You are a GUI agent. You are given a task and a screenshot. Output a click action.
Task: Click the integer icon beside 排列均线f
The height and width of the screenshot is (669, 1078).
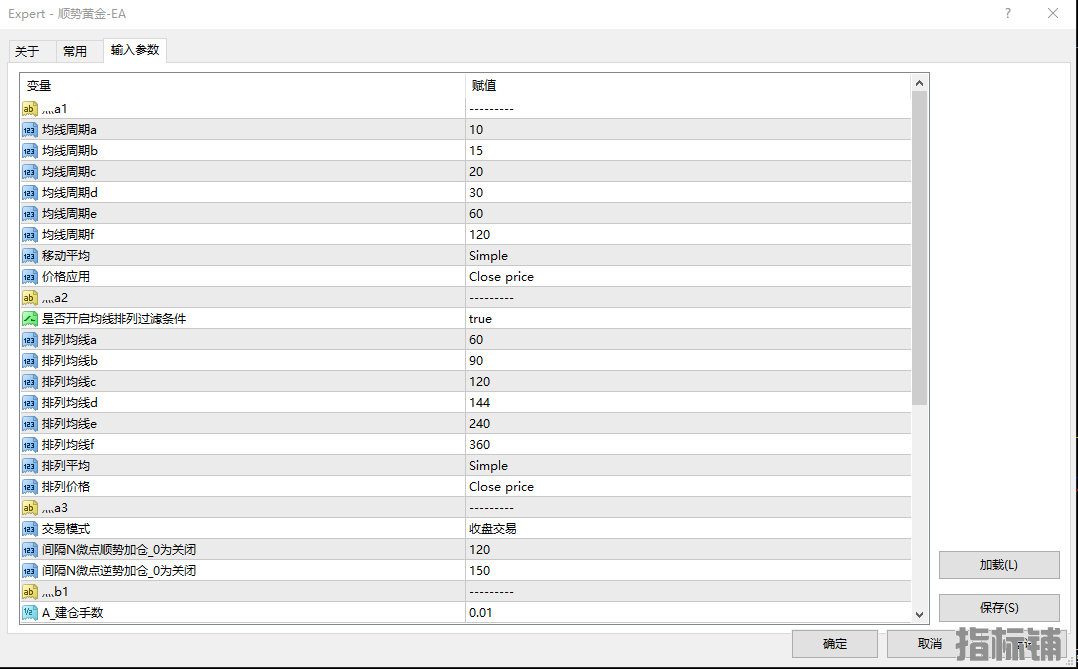pyautogui.click(x=30, y=445)
